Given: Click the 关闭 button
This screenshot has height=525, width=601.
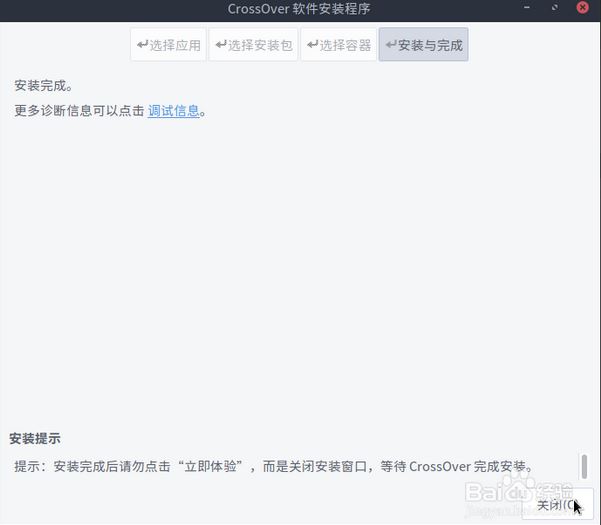Looking at the screenshot, I should [558, 504].
